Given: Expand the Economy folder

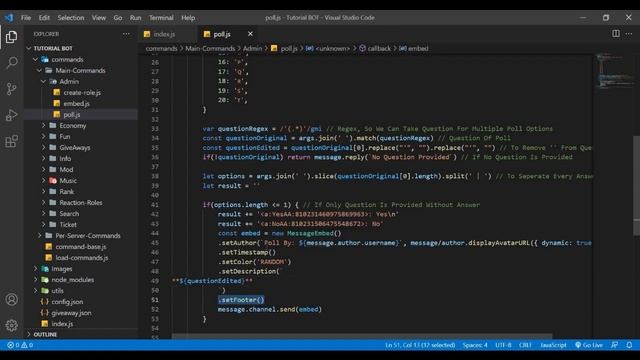Looking at the screenshot, I should [73, 125].
